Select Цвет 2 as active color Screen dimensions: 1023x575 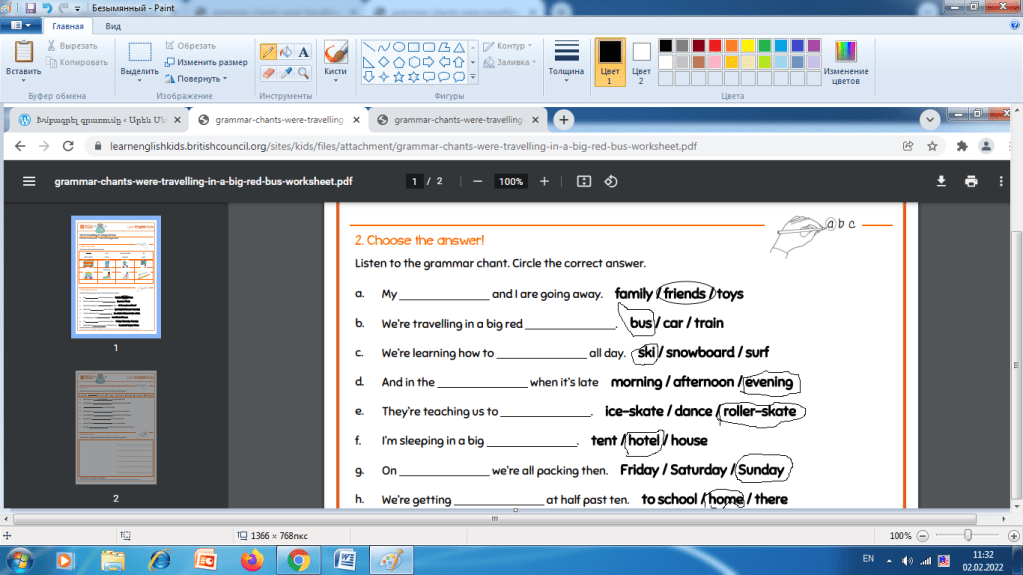tap(641, 60)
